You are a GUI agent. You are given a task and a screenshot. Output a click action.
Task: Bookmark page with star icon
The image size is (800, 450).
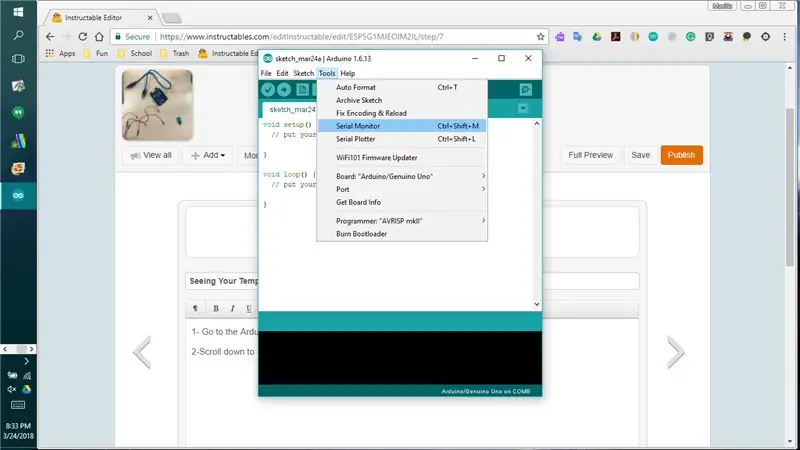[540, 37]
